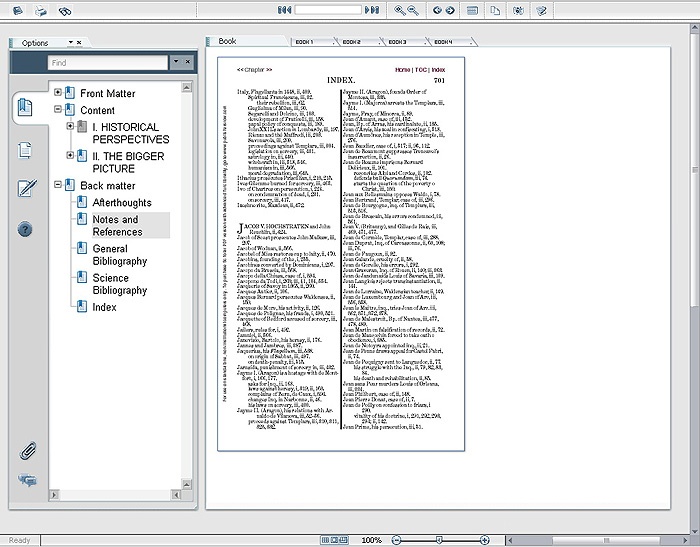
Task: Click the page layout view icon
Action: point(472,10)
